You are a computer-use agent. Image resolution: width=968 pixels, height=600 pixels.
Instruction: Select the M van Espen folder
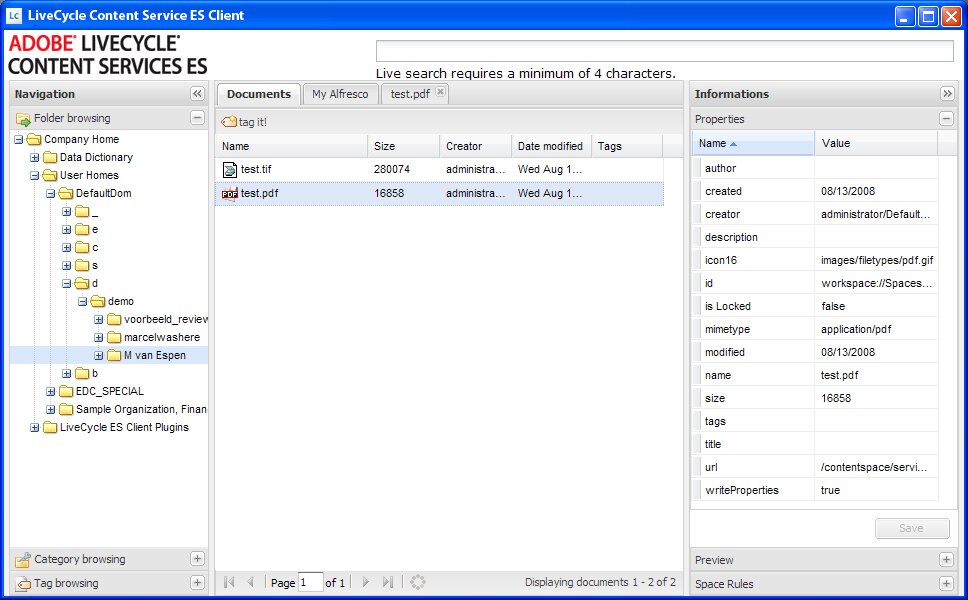[154, 356]
